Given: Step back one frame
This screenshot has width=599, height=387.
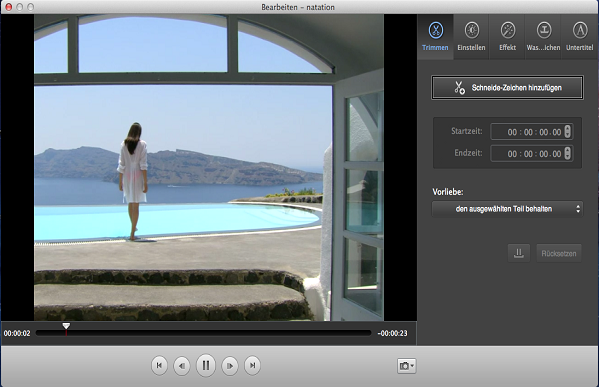Looking at the screenshot, I should click(182, 366).
